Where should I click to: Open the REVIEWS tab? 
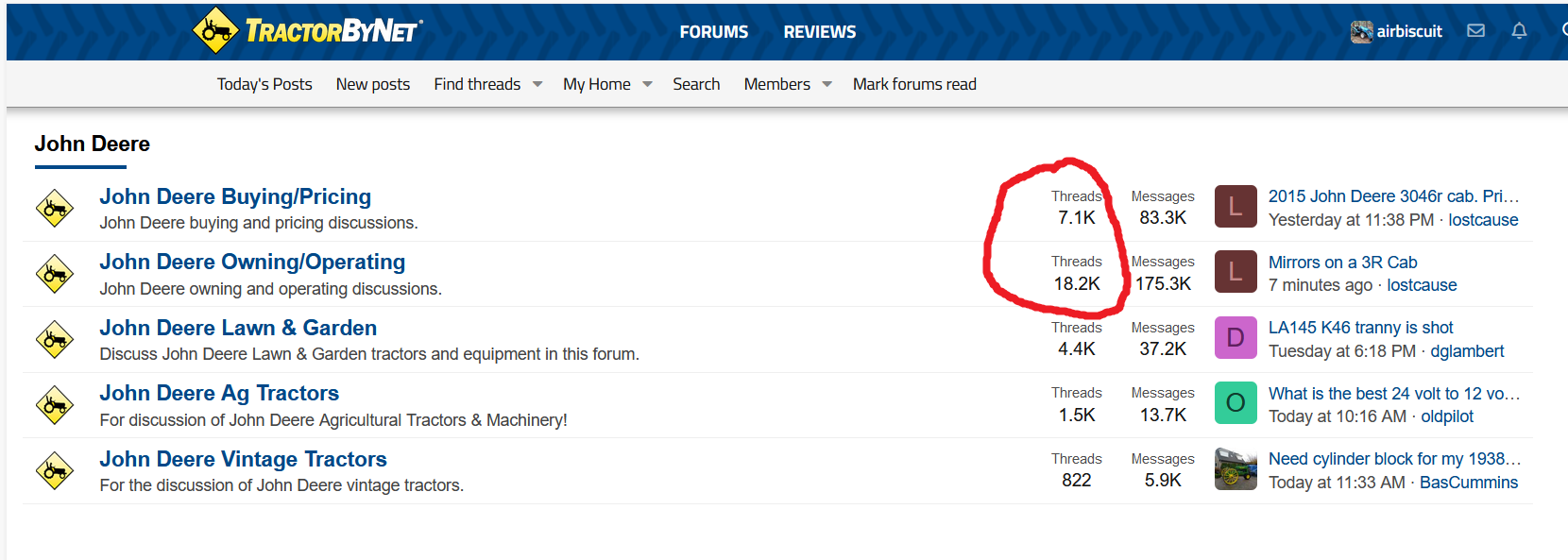click(819, 32)
